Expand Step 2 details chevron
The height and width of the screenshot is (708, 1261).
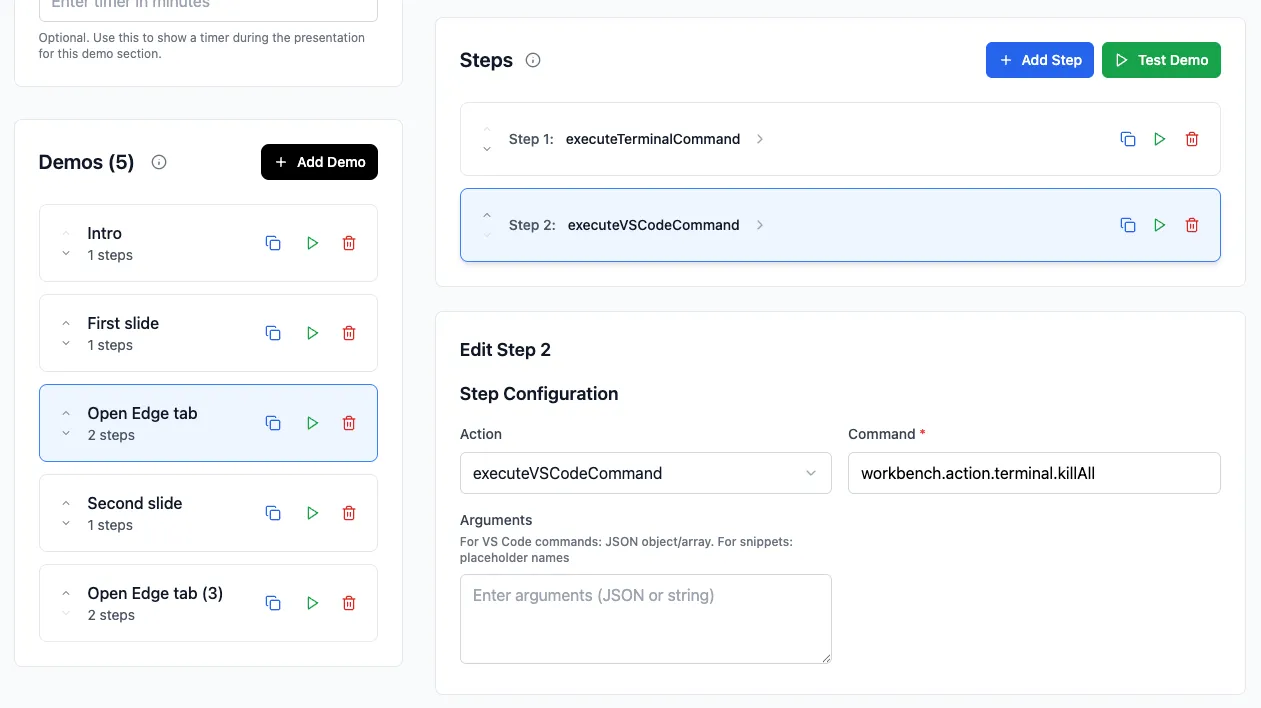(760, 225)
